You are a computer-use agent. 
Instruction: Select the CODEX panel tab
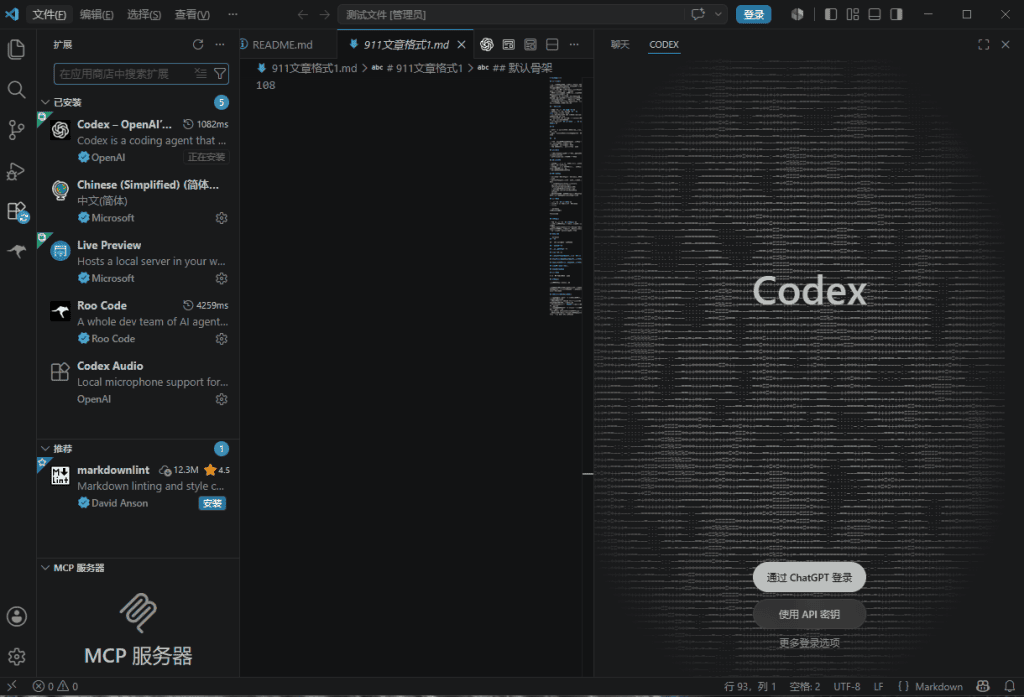[664, 44]
